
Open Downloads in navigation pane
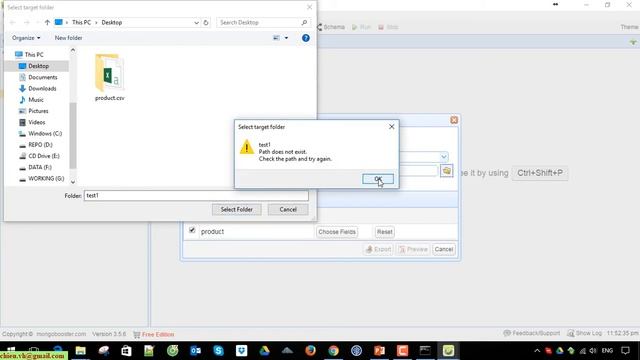[42, 89]
